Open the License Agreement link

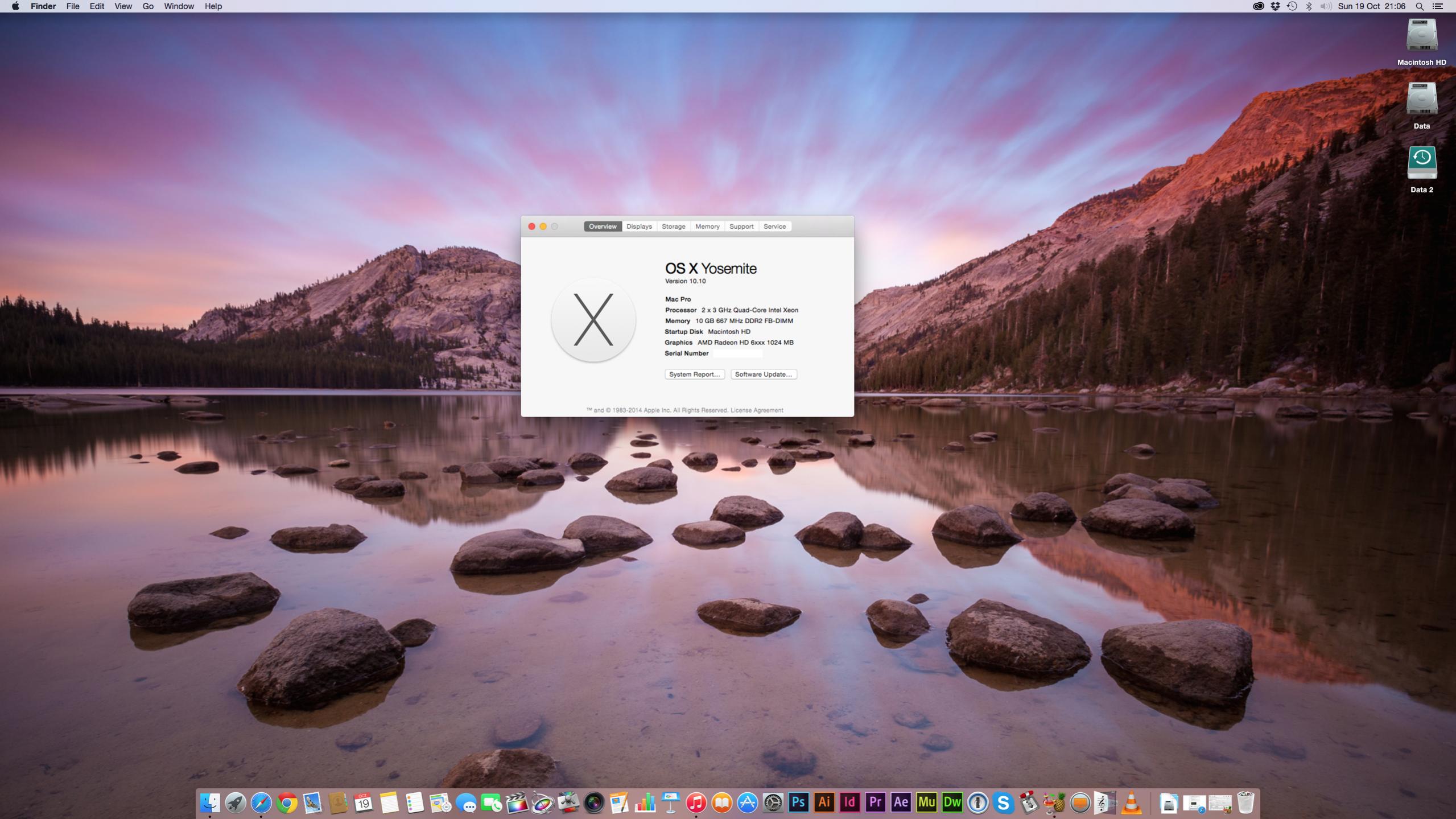pos(756,410)
